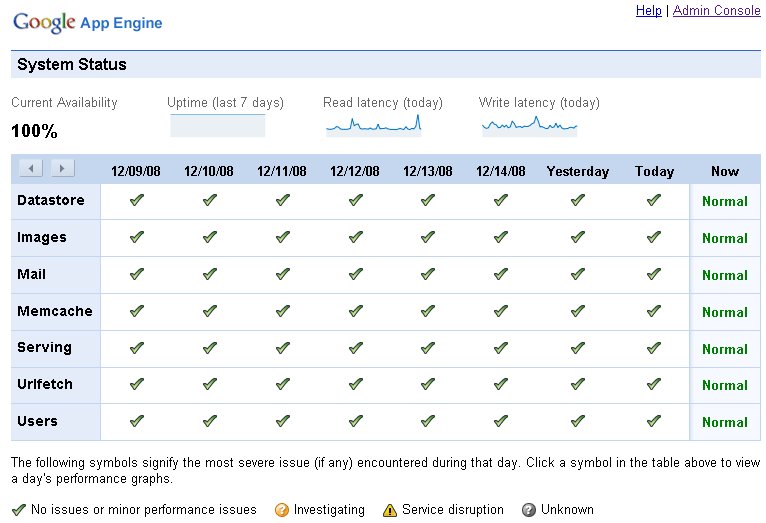Click Users checkmark for 12/14/08
The width and height of the screenshot is (766, 523).
[501, 421]
